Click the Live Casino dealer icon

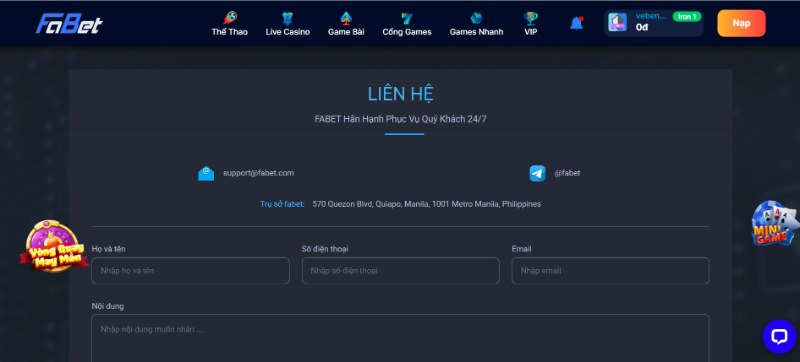[x=288, y=18]
